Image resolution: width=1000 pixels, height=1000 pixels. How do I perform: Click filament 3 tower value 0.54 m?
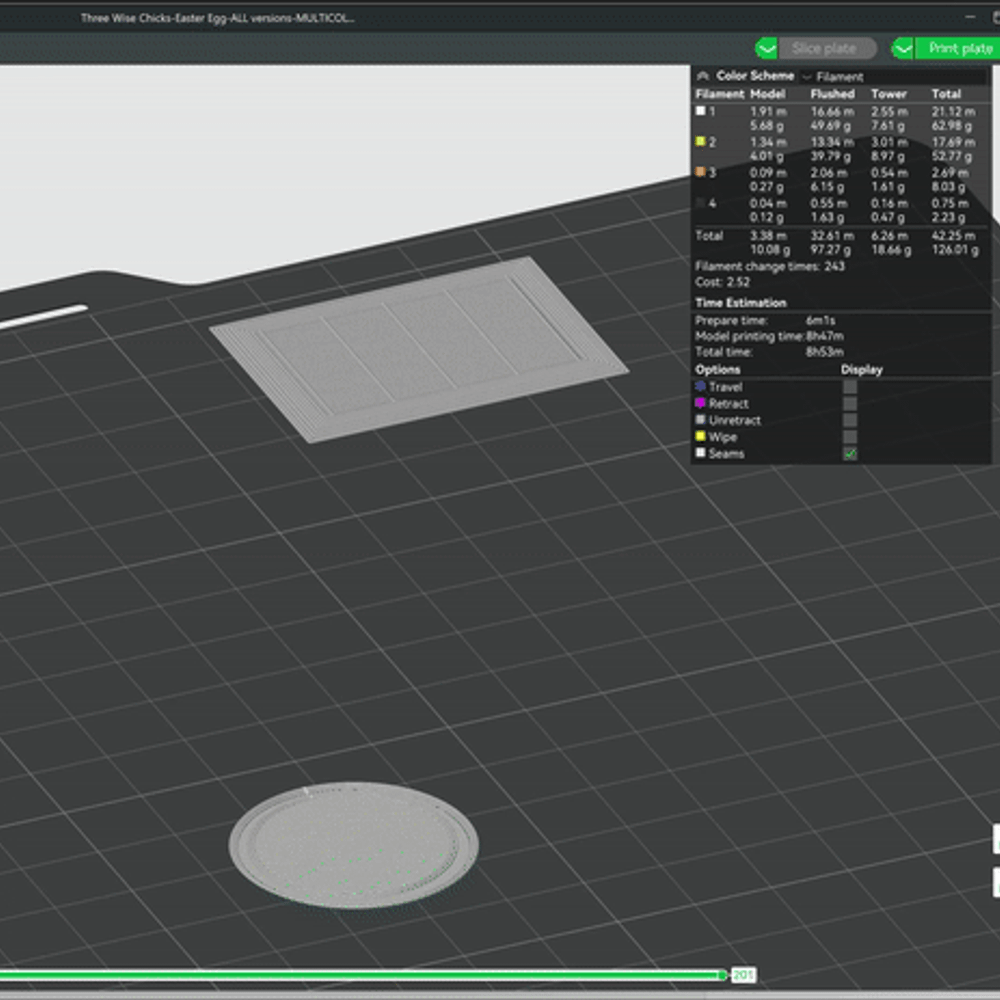click(889, 173)
